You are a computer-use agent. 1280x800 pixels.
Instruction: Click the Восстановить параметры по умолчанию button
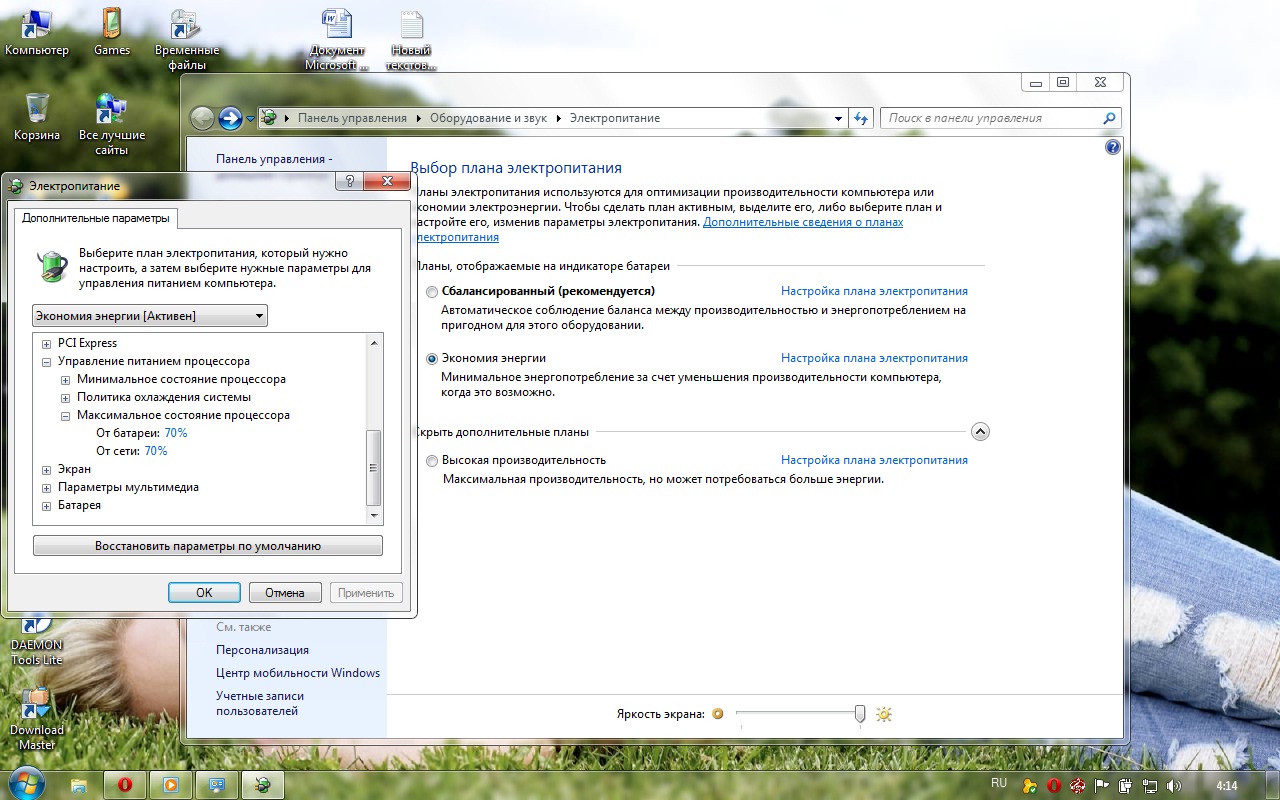click(208, 546)
